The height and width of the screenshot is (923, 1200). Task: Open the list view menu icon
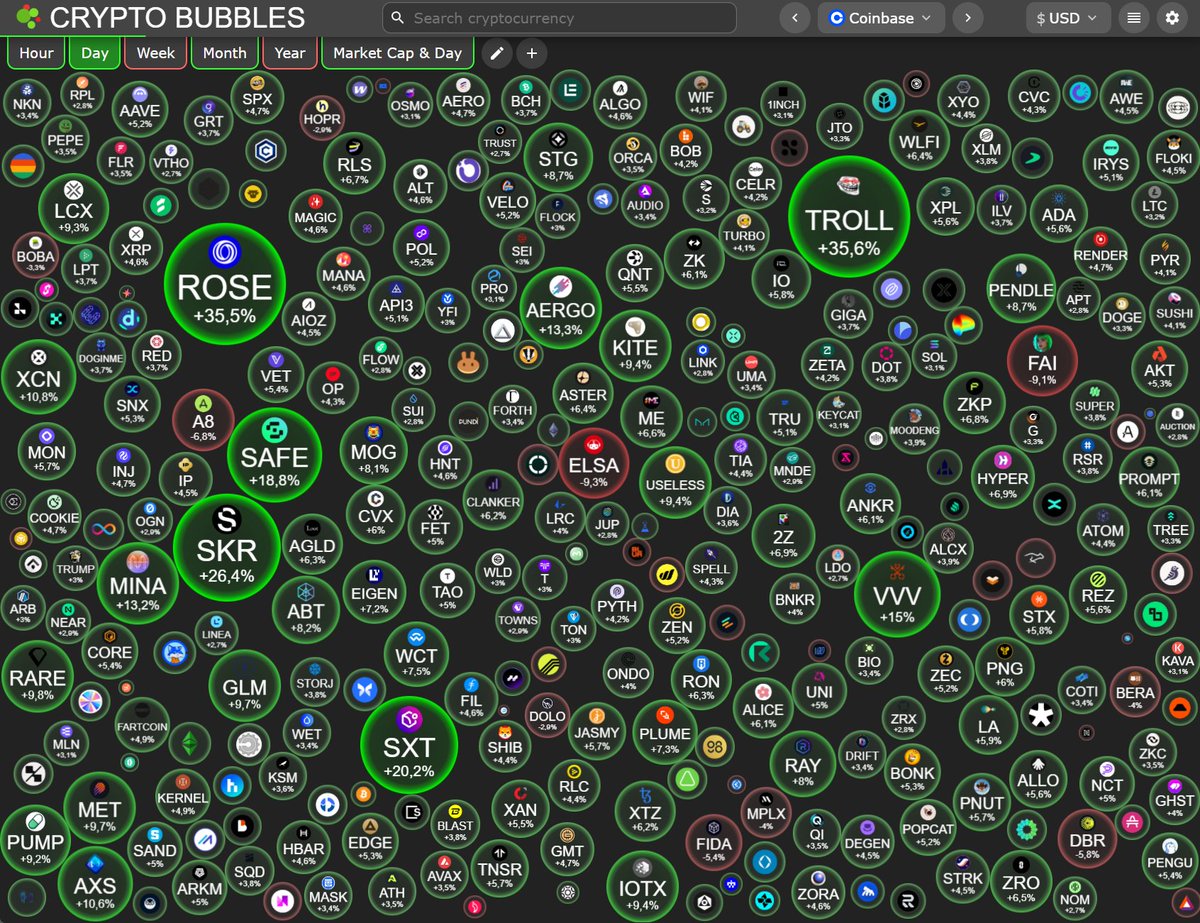click(x=1134, y=18)
